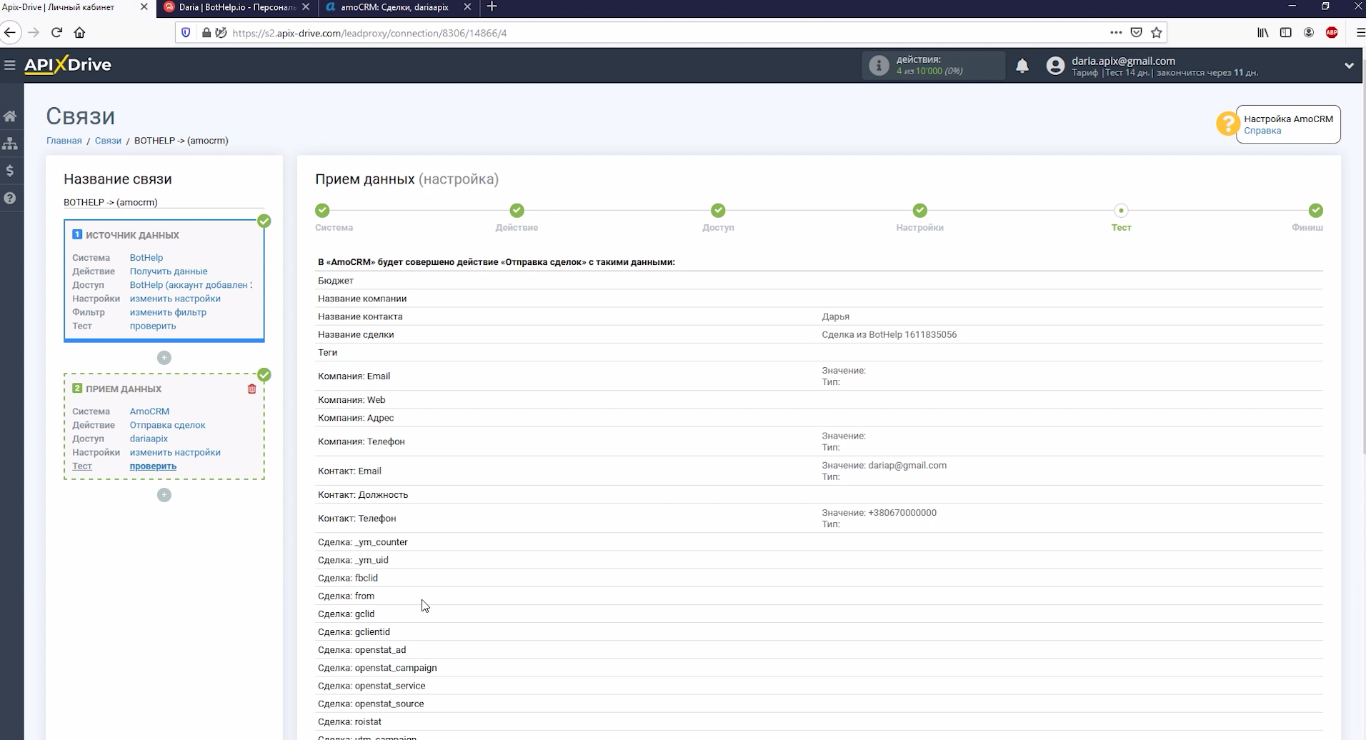Go to browser home page icon
Screen dimensions: 1366x740
click(80, 32)
